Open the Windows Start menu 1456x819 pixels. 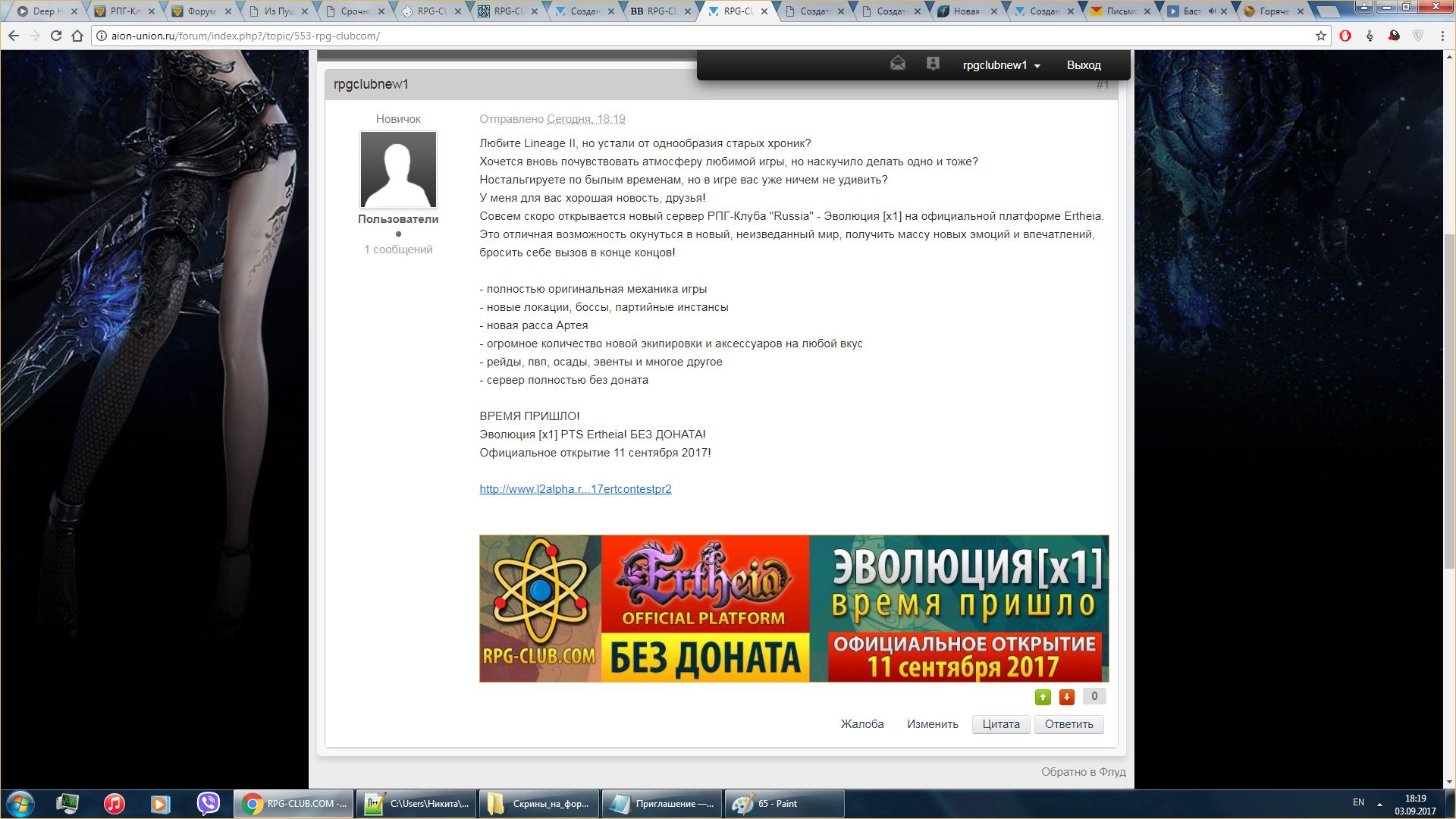tap(20, 804)
